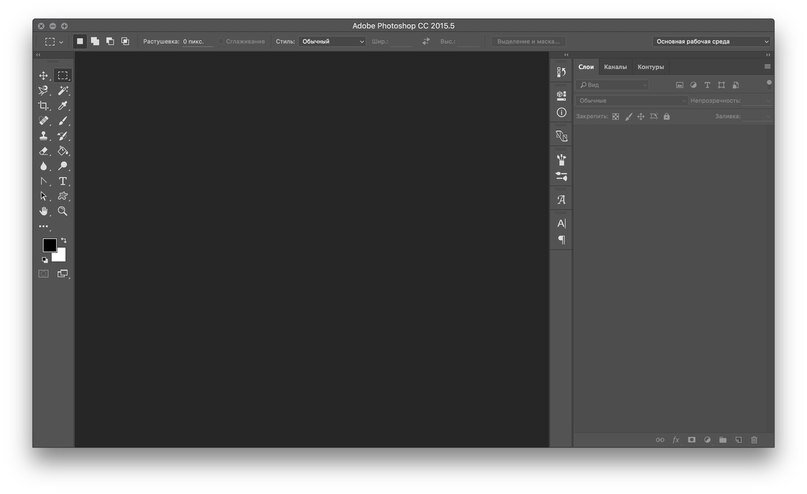This screenshot has height=494, width=807.
Task: Open the Edit Toolbar three-dots button
Action: point(43,226)
